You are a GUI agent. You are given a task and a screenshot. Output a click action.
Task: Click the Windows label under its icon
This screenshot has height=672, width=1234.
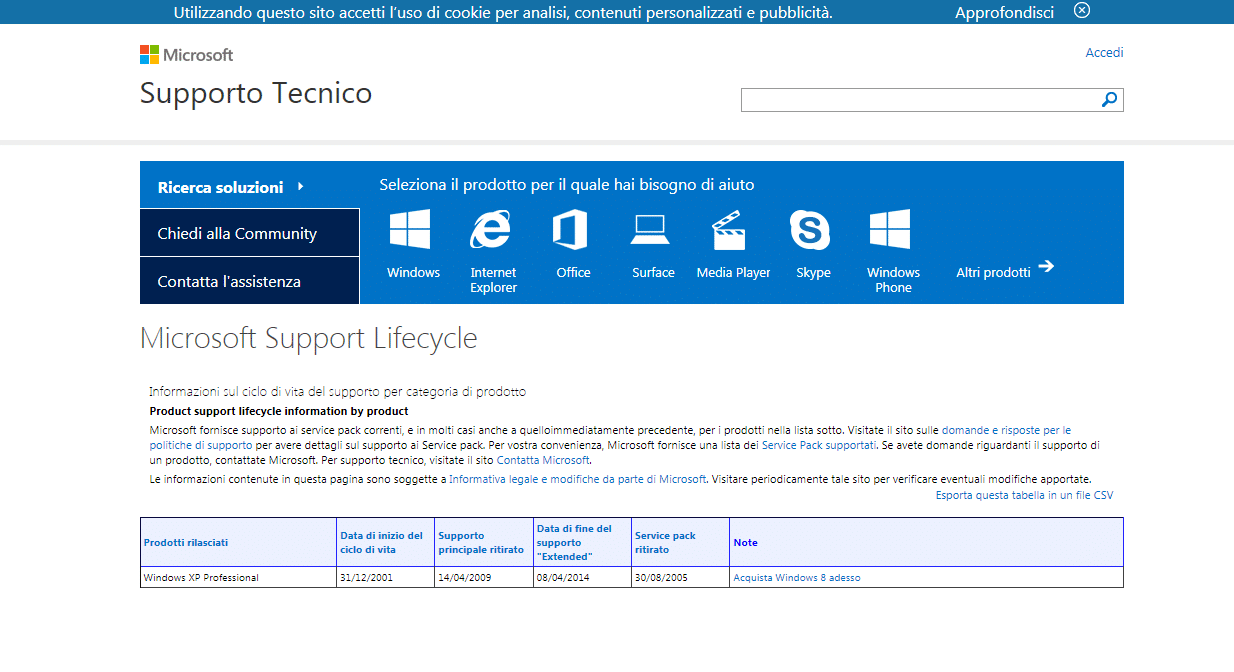point(414,272)
